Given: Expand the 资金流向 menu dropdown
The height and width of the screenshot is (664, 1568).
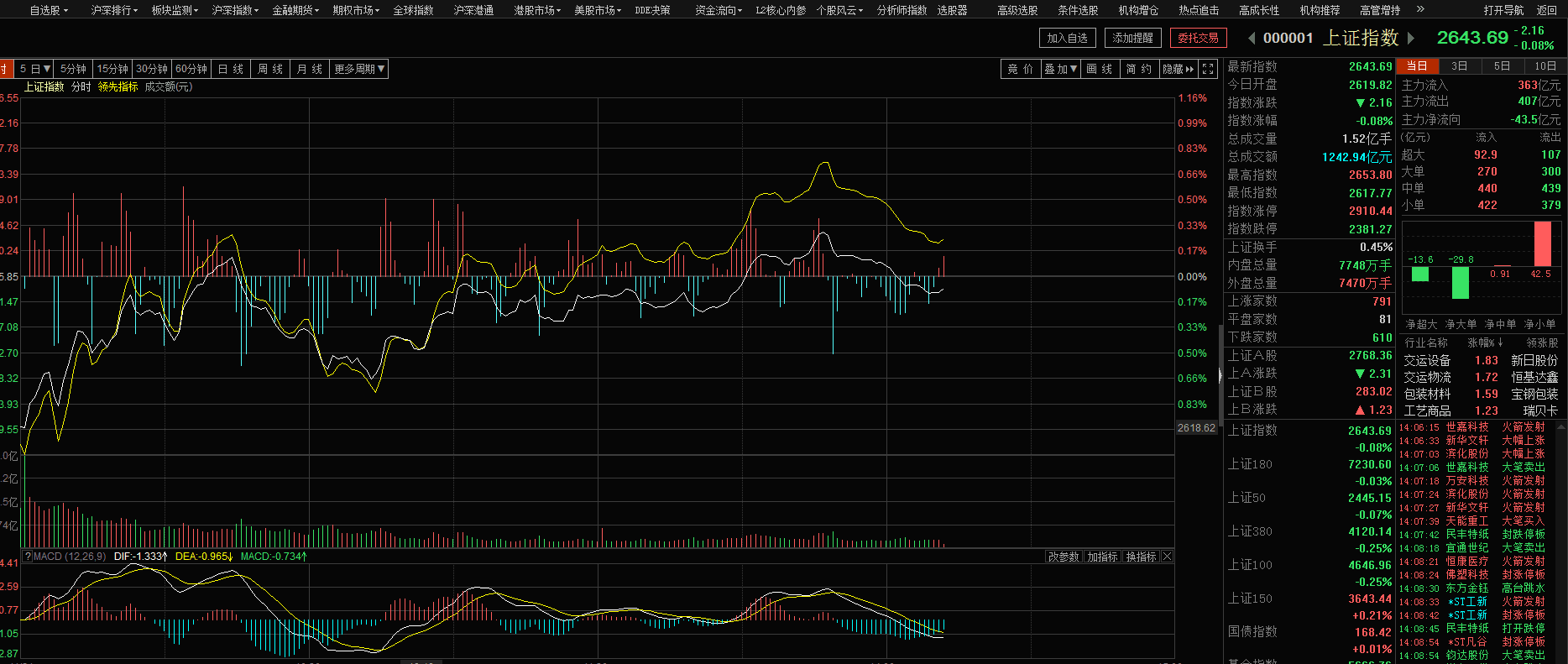Looking at the screenshot, I should 719,10.
